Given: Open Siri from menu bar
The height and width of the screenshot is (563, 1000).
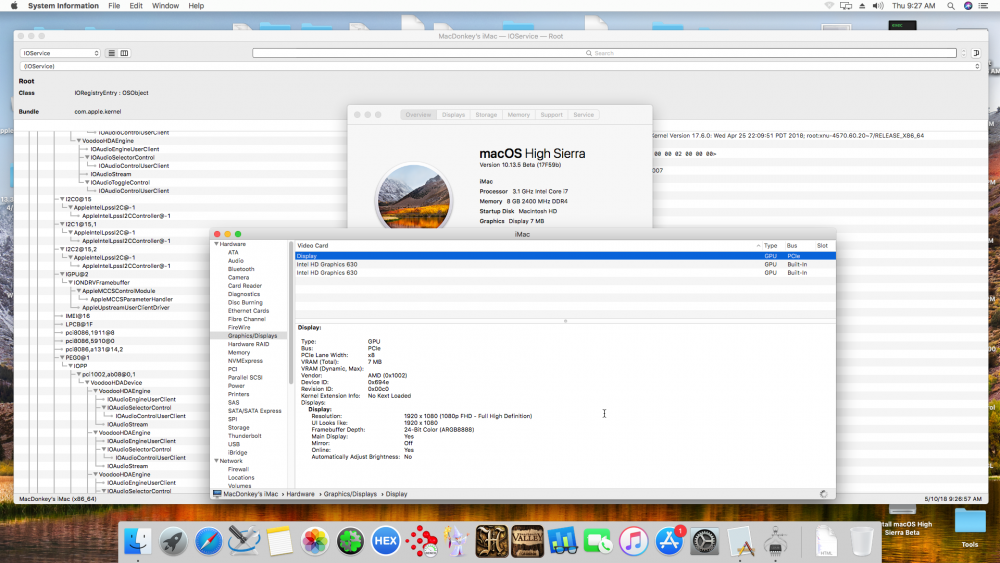Looking at the screenshot, I should point(967,6).
